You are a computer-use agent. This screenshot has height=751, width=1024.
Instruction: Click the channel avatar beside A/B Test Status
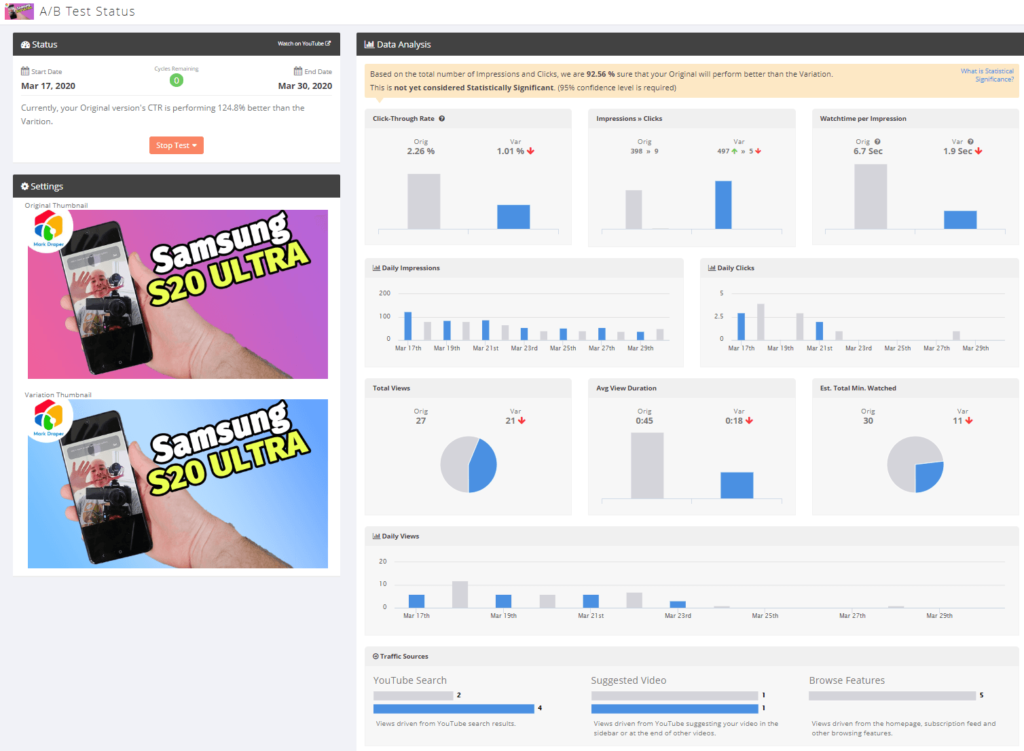pos(19,11)
